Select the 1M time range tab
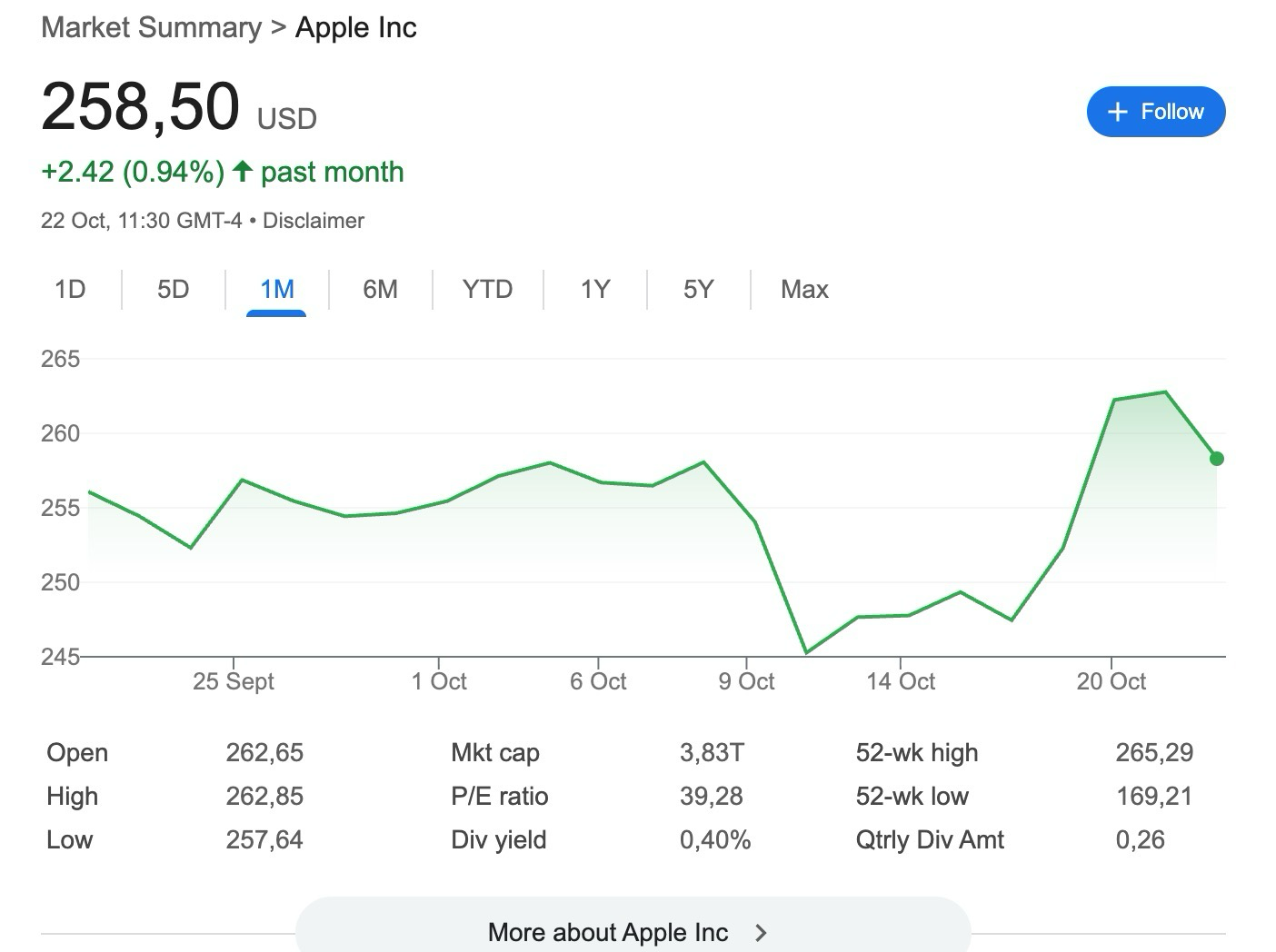1276x952 pixels. tap(276, 290)
